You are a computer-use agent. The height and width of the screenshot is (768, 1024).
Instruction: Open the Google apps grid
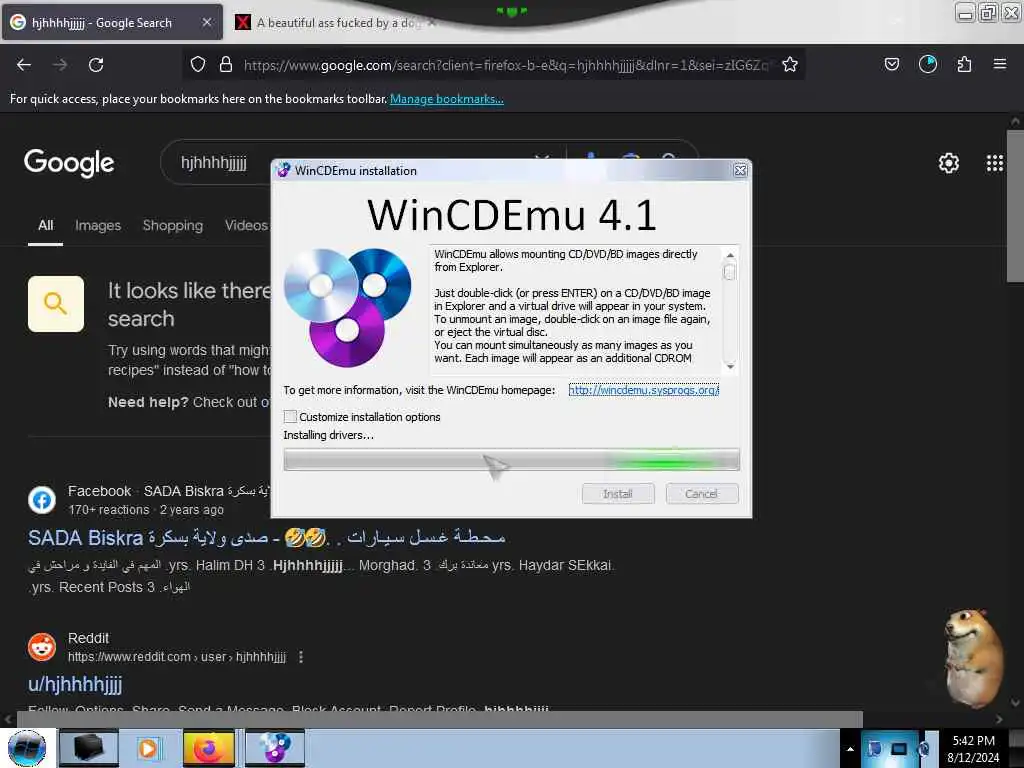tap(995, 163)
